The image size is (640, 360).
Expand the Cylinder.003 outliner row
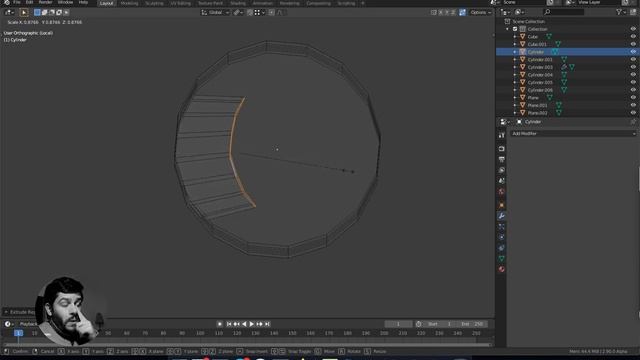point(515,67)
